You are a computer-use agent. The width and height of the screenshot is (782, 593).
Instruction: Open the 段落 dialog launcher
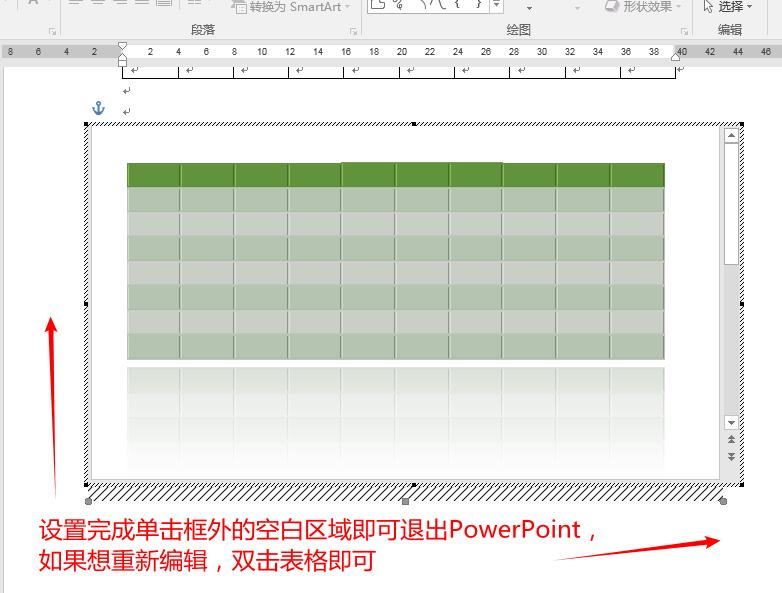coord(354,32)
